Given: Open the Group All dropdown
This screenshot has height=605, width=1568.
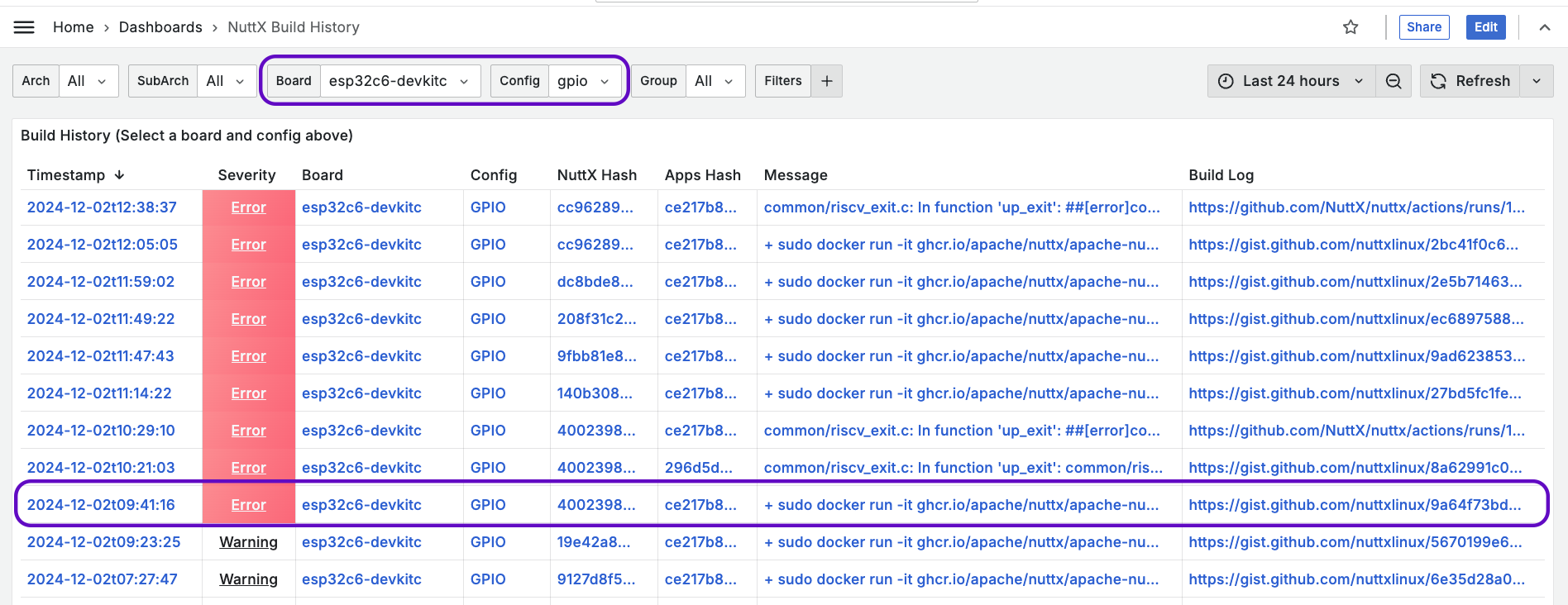Looking at the screenshot, I should (x=715, y=81).
